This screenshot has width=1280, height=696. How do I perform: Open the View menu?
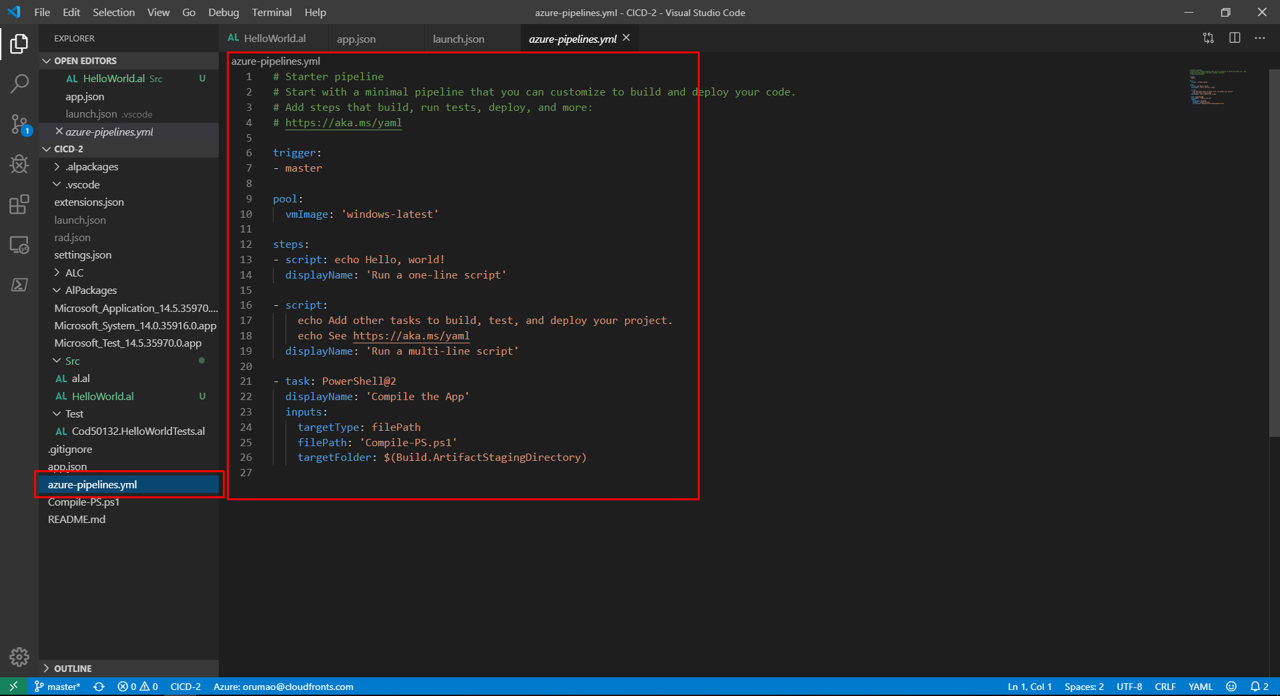click(x=158, y=12)
